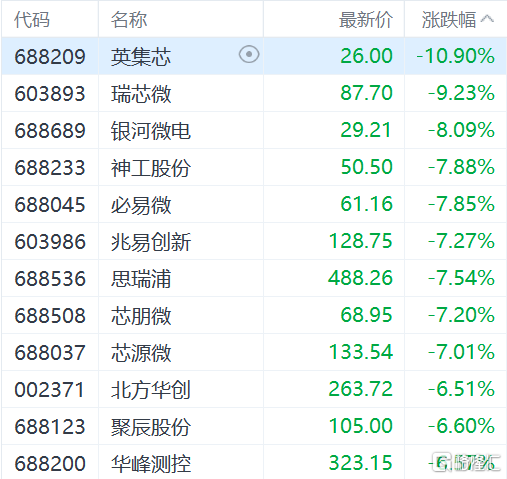The height and width of the screenshot is (479, 507).
Task: Select stock code 688123
Action: (50, 426)
